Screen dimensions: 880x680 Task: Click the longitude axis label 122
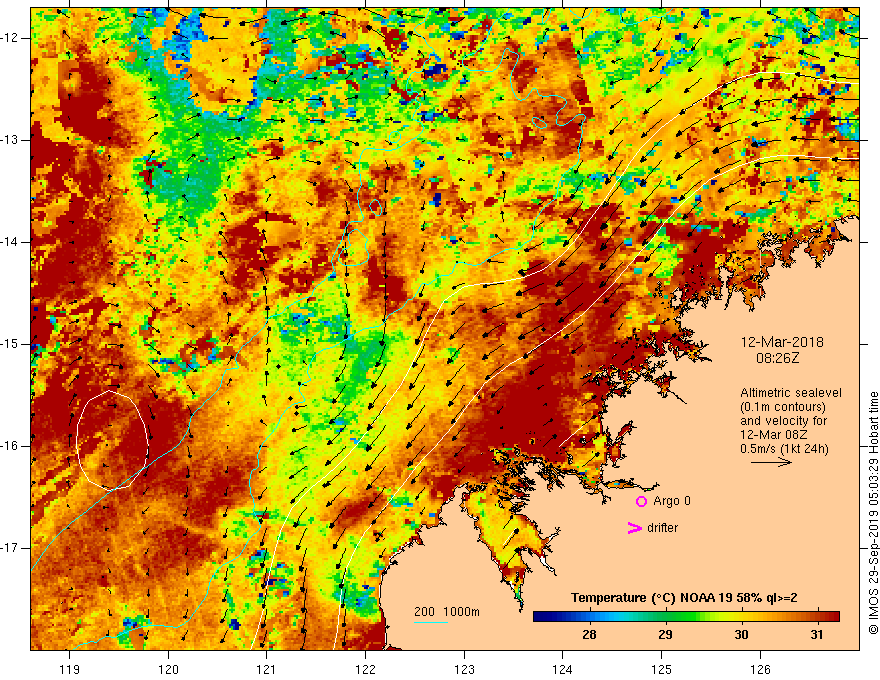[365, 669]
